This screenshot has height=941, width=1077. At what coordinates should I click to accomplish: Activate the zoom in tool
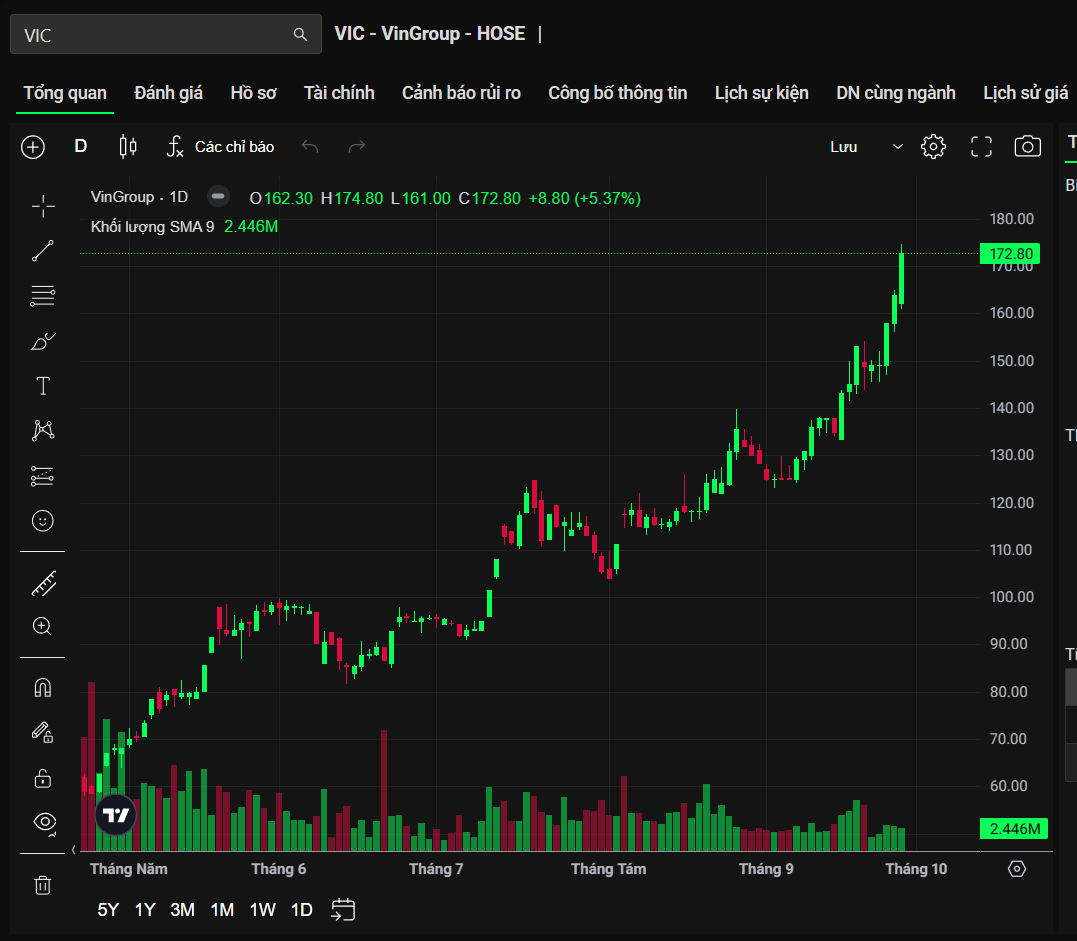pyautogui.click(x=43, y=626)
